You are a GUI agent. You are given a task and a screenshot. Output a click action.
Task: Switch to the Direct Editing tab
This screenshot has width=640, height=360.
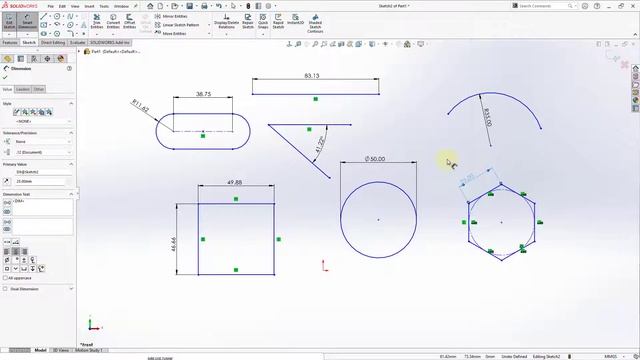tap(53, 42)
